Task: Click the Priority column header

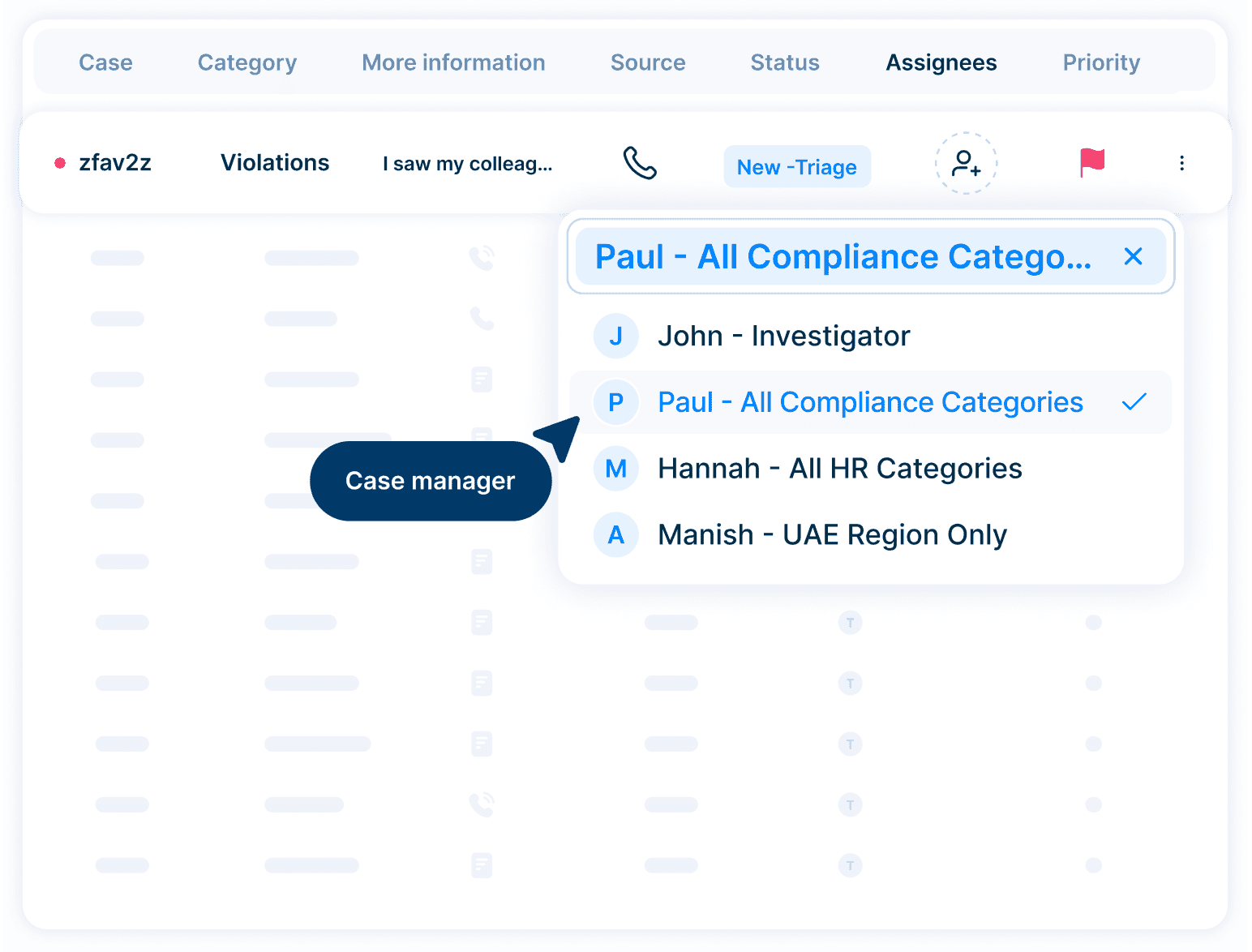Action: [1100, 62]
